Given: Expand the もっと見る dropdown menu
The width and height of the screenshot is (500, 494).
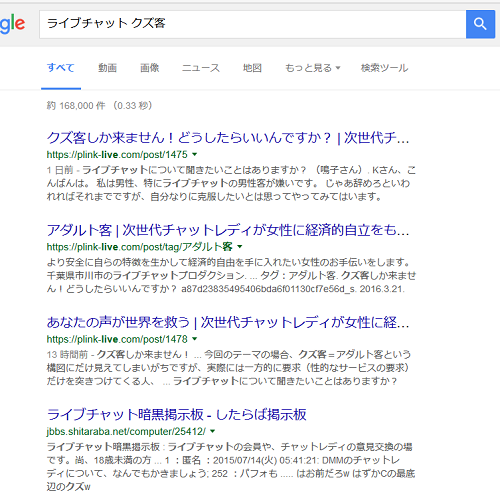Looking at the screenshot, I should tap(313, 68).
